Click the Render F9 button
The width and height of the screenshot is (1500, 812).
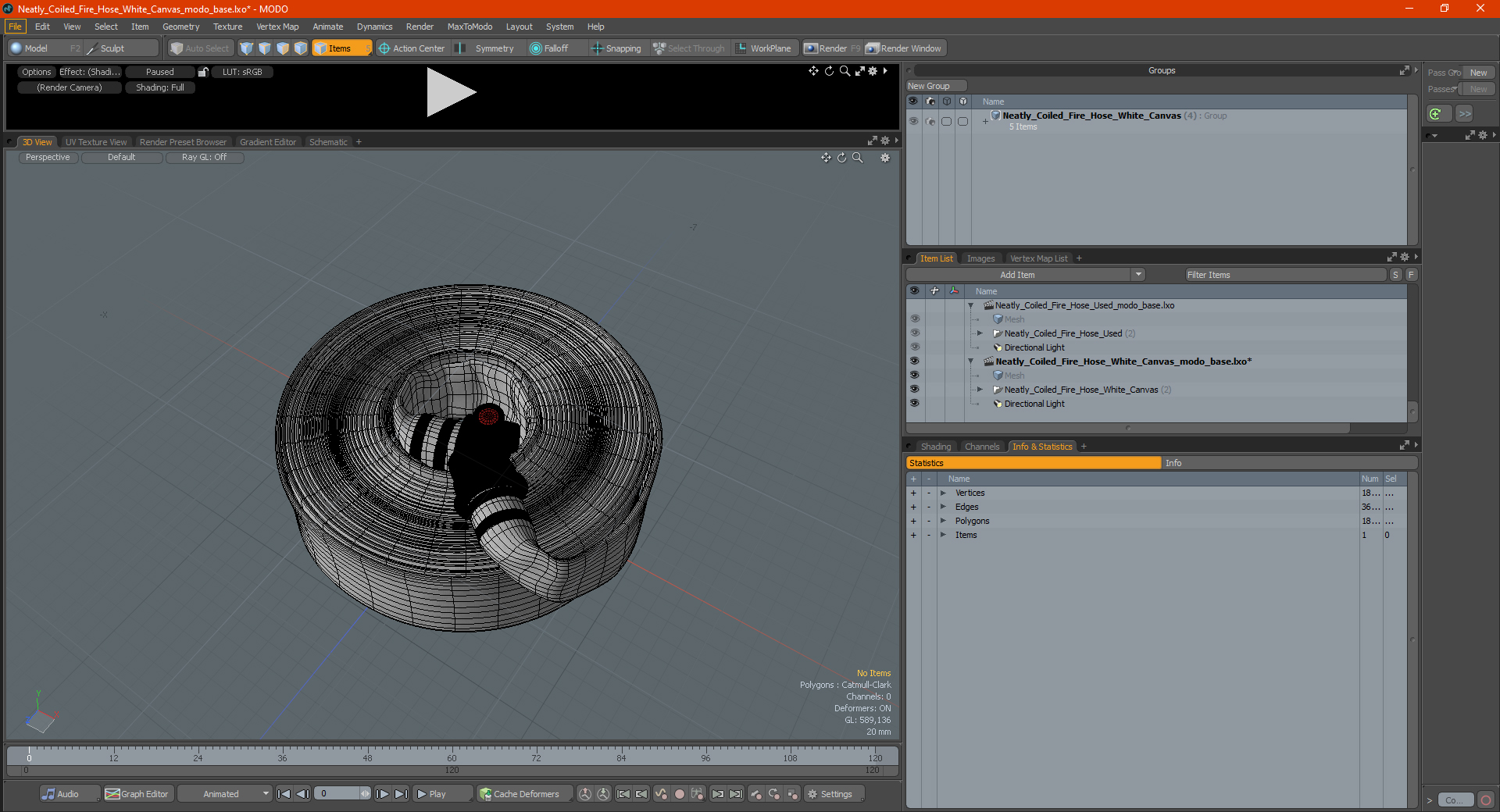click(832, 48)
